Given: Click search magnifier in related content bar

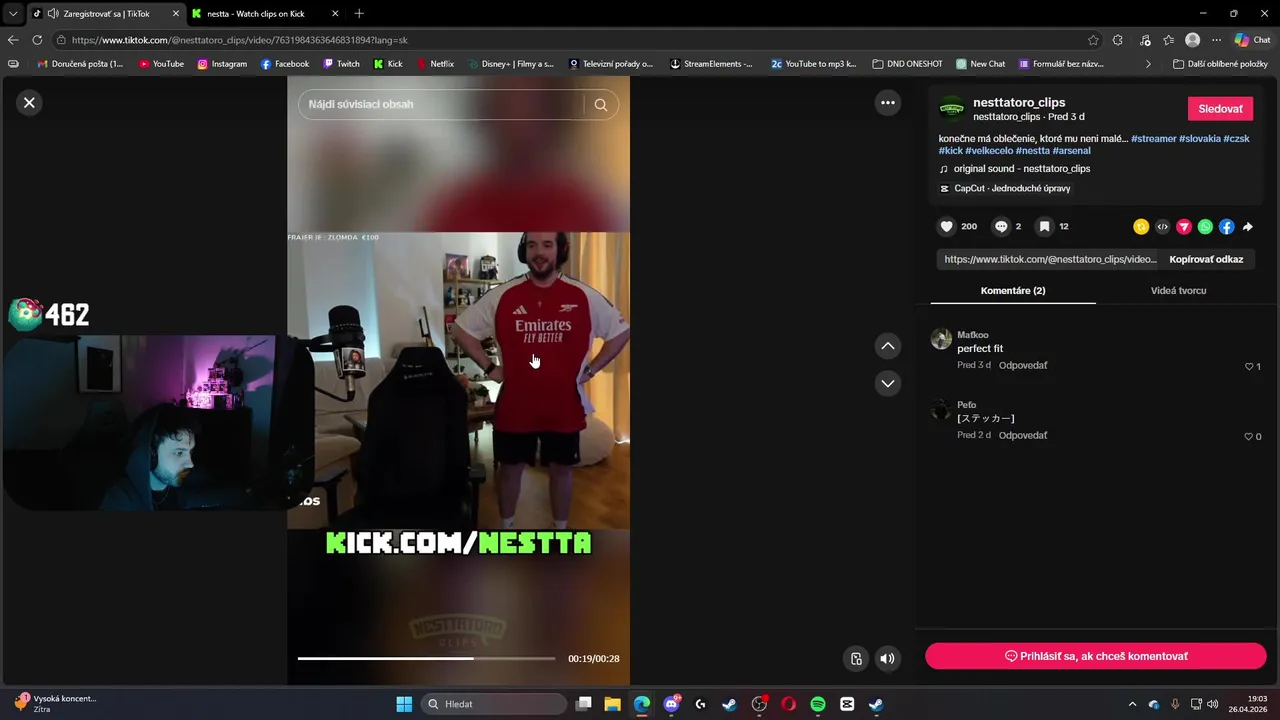Looking at the screenshot, I should tap(600, 104).
